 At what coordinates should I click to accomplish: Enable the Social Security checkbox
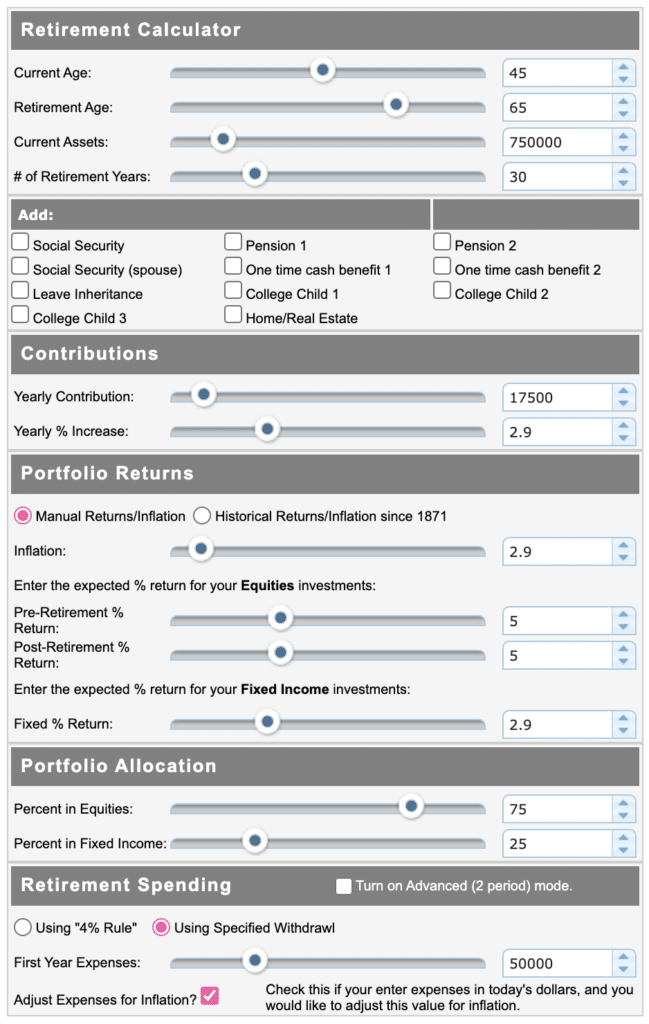(20, 242)
